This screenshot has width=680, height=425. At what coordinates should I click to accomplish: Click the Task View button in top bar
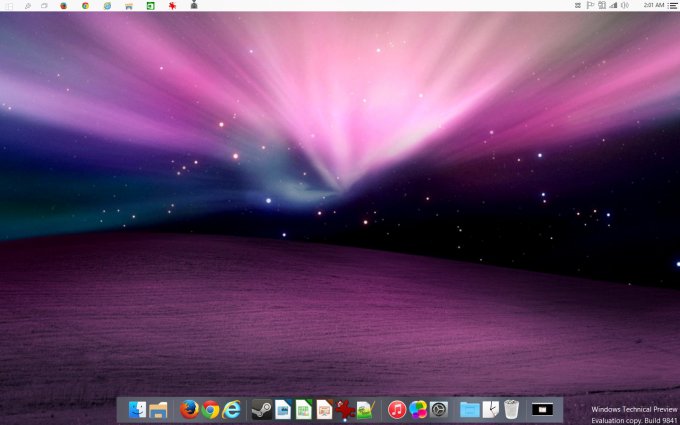44,5
